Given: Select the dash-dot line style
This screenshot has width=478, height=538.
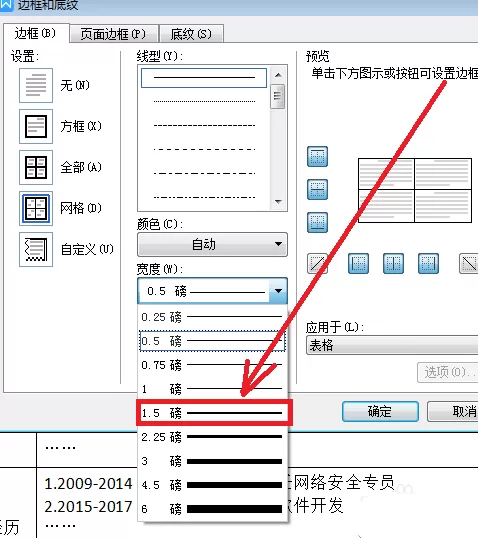Looking at the screenshot, I should 204,174.
